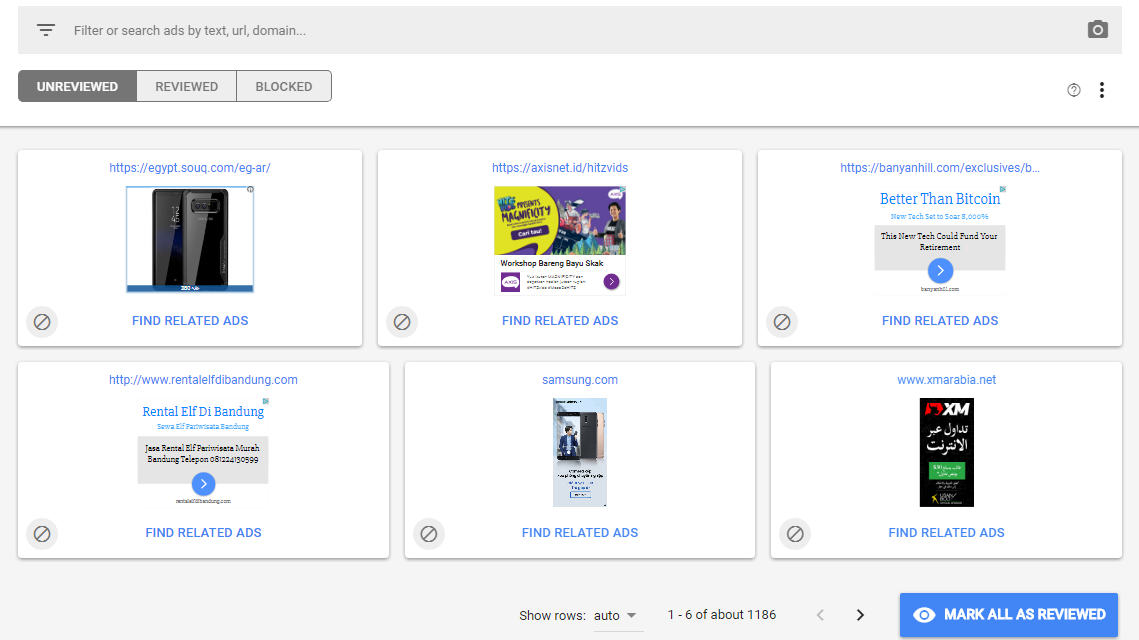
Task: Block the Better Than Bitcoin ad
Action: (781, 322)
